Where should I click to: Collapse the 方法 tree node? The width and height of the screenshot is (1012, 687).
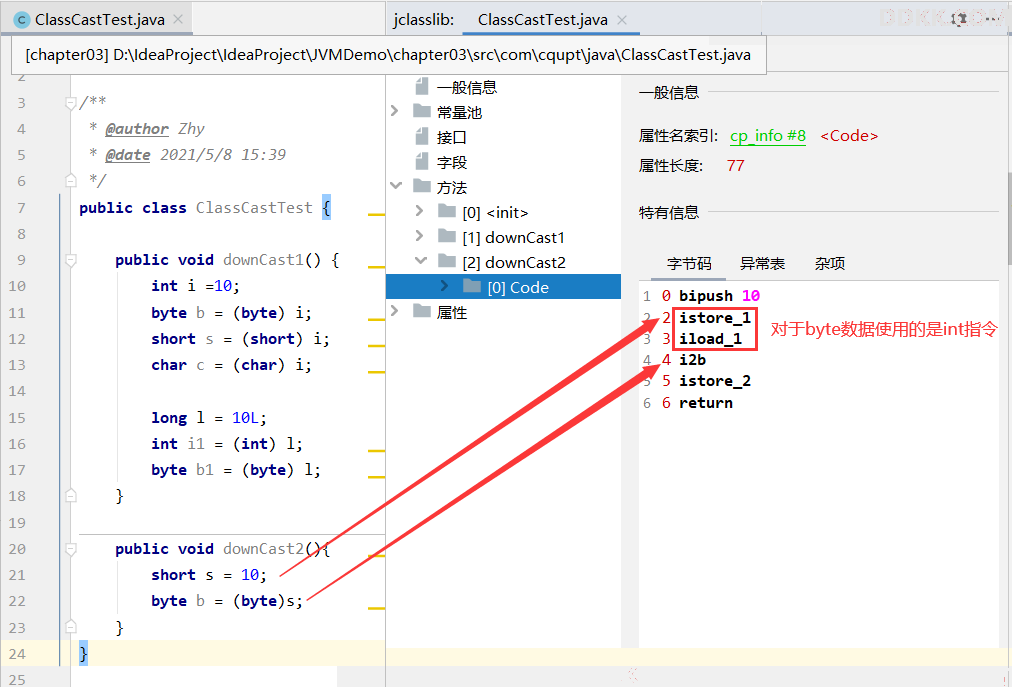396,186
